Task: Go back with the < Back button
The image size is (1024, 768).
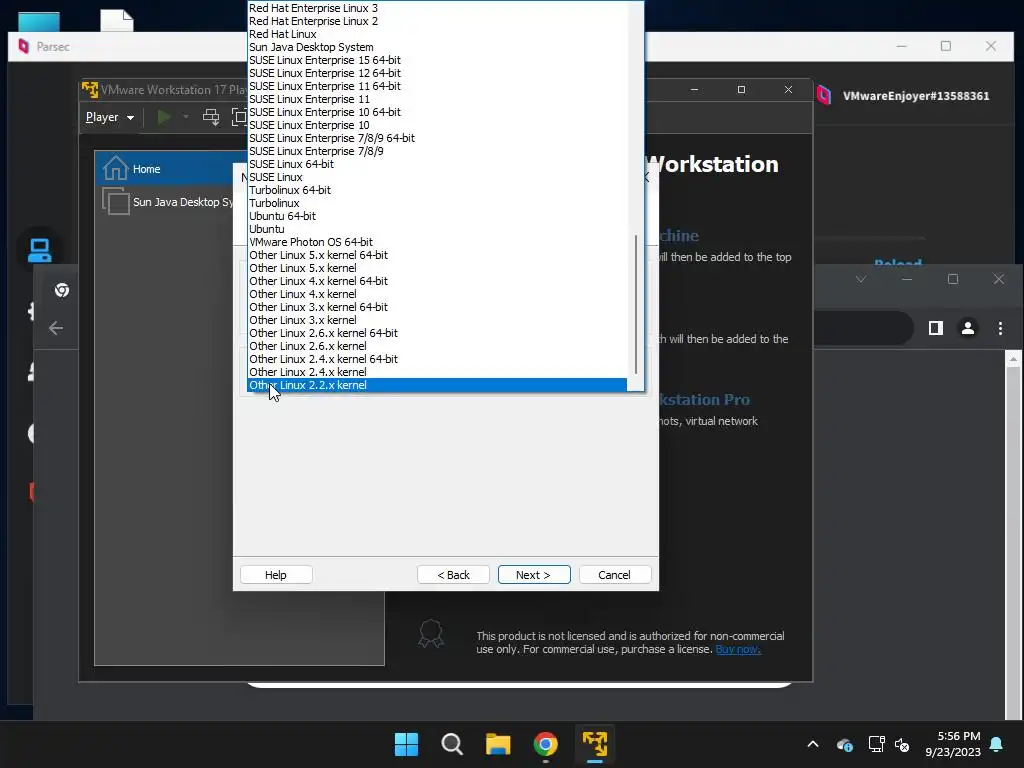Action: point(453,575)
